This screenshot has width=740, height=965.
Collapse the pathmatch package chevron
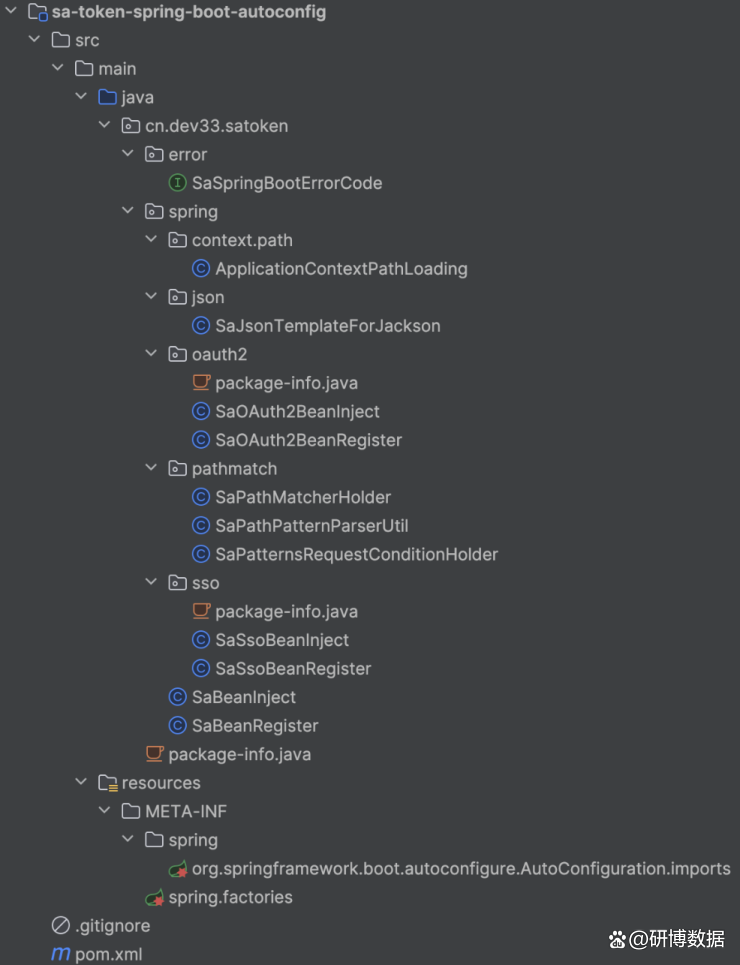tap(151, 467)
